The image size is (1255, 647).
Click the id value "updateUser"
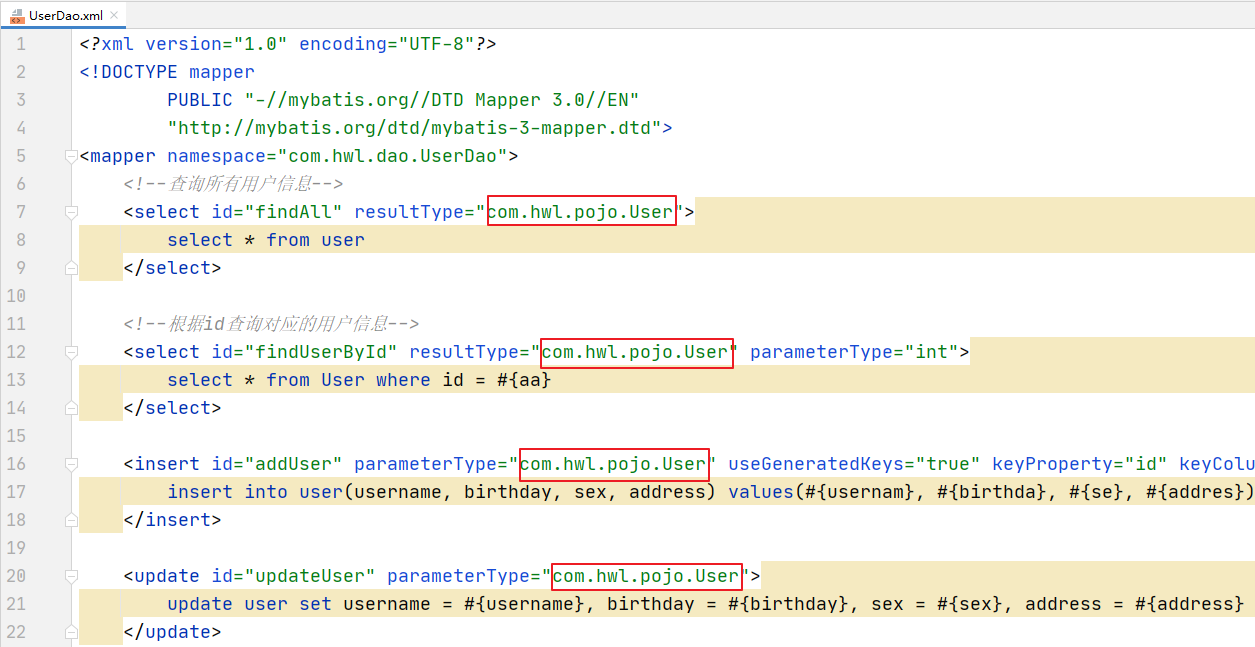coord(310,576)
